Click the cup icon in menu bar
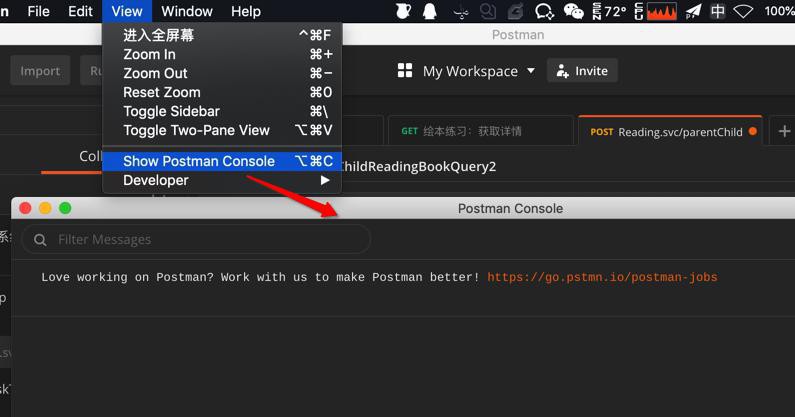This screenshot has width=795, height=417. pyautogui.click(x=403, y=11)
